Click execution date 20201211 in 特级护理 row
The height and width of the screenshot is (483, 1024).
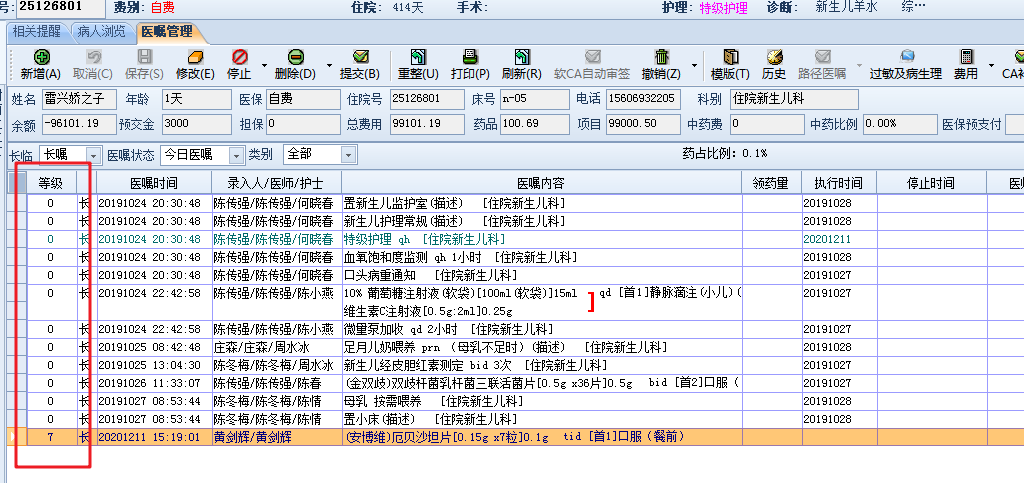(827, 240)
